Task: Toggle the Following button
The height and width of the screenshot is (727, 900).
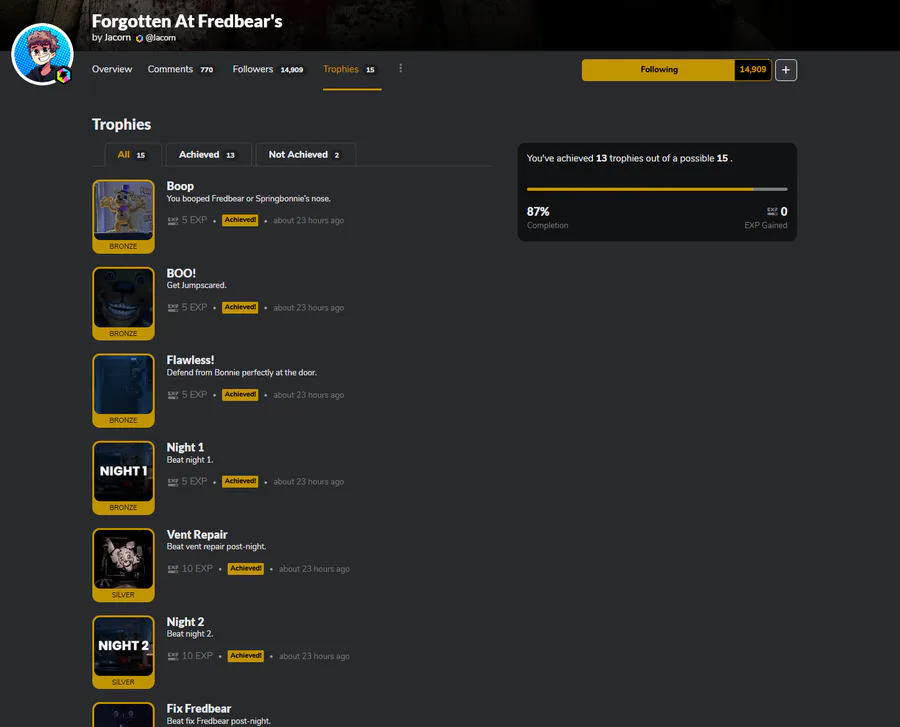Action: [658, 70]
